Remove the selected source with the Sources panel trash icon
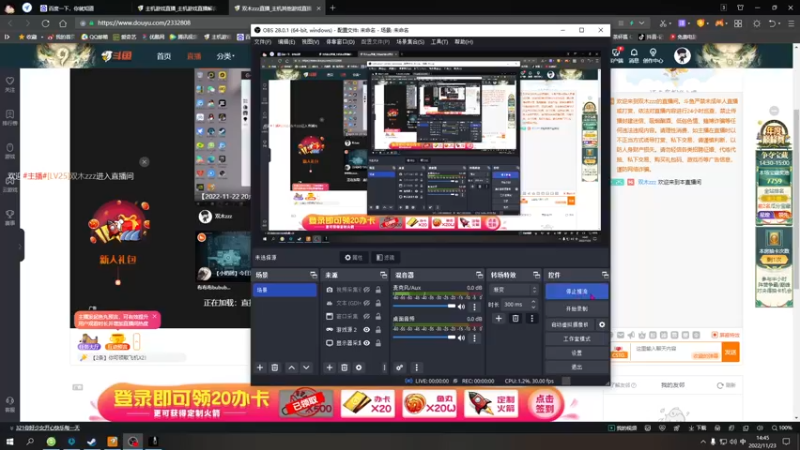 344,367
